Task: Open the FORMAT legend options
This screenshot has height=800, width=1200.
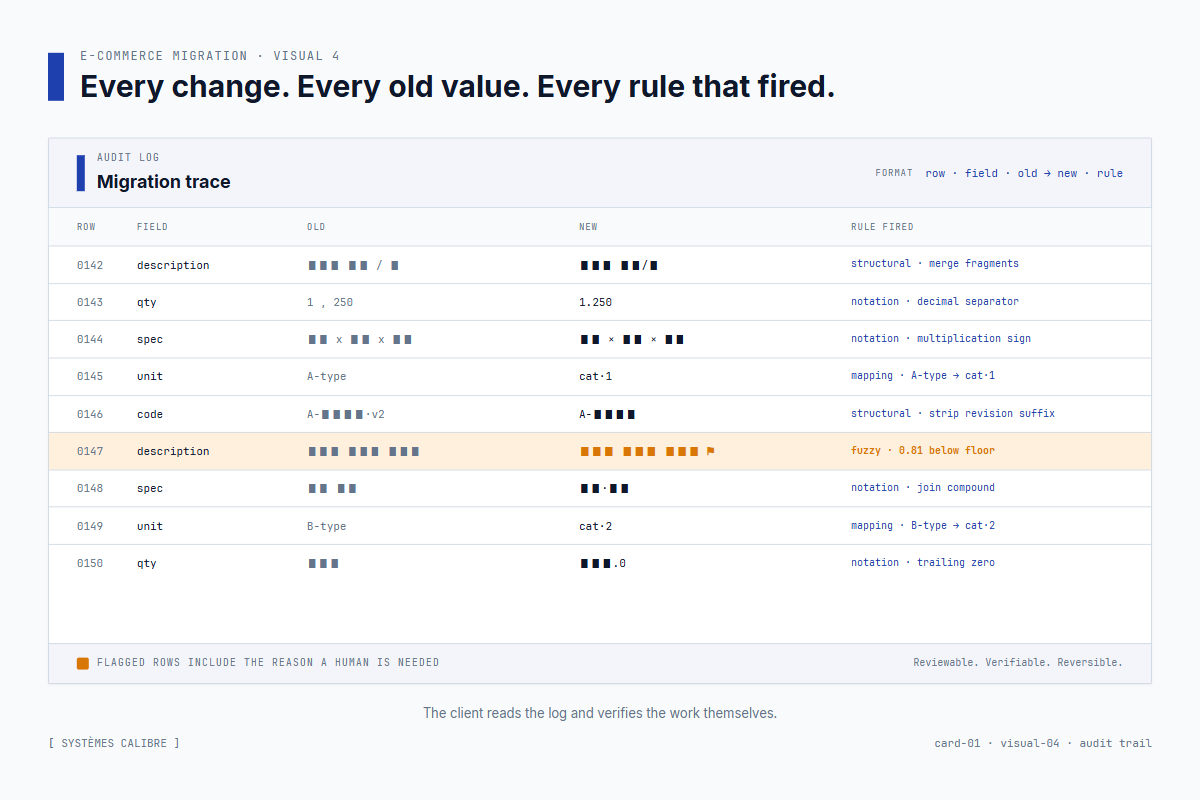Action: tap(893, 173)
